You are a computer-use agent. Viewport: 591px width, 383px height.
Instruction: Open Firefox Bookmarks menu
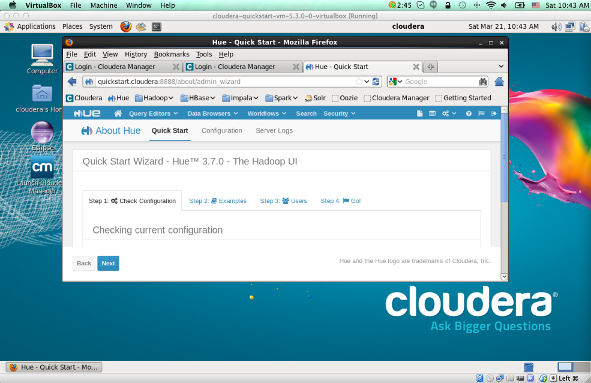coord(171,54)
